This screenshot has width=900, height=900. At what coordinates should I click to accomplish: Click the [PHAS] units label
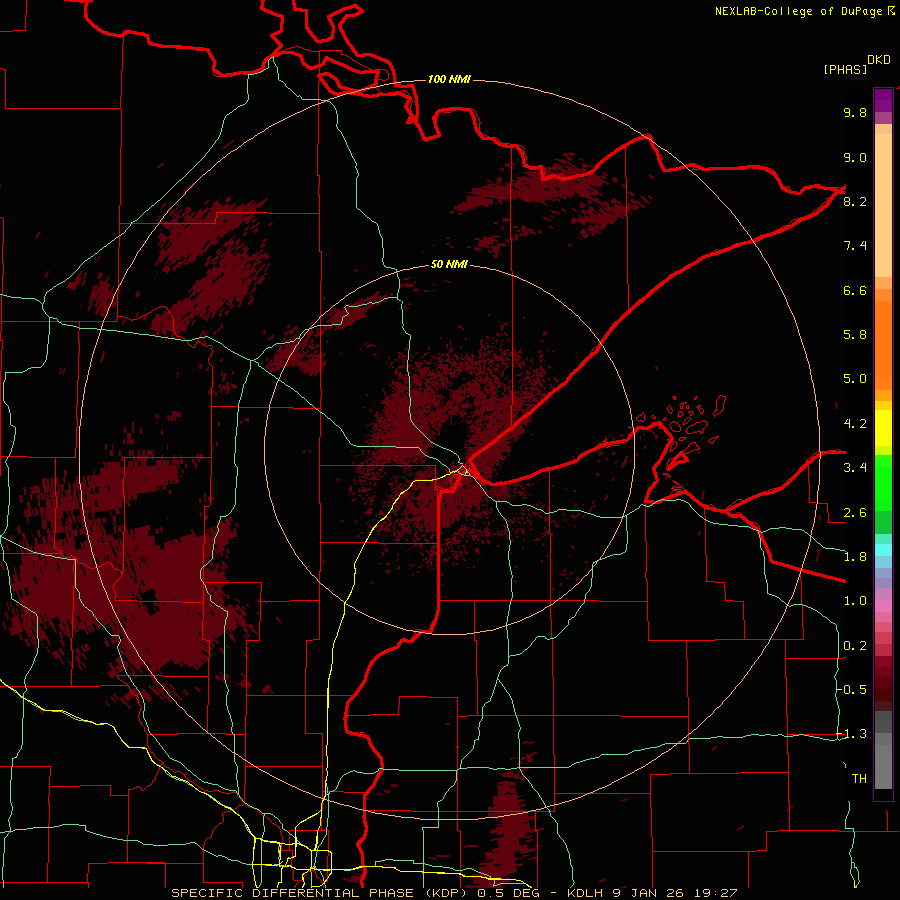[845, 70]
